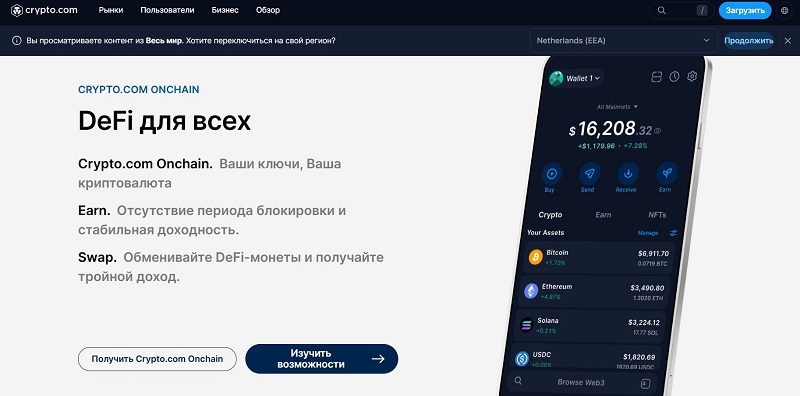The image size is (800, 396).
Task: Click the Browse Web3 input
Action: click(581, 382)
